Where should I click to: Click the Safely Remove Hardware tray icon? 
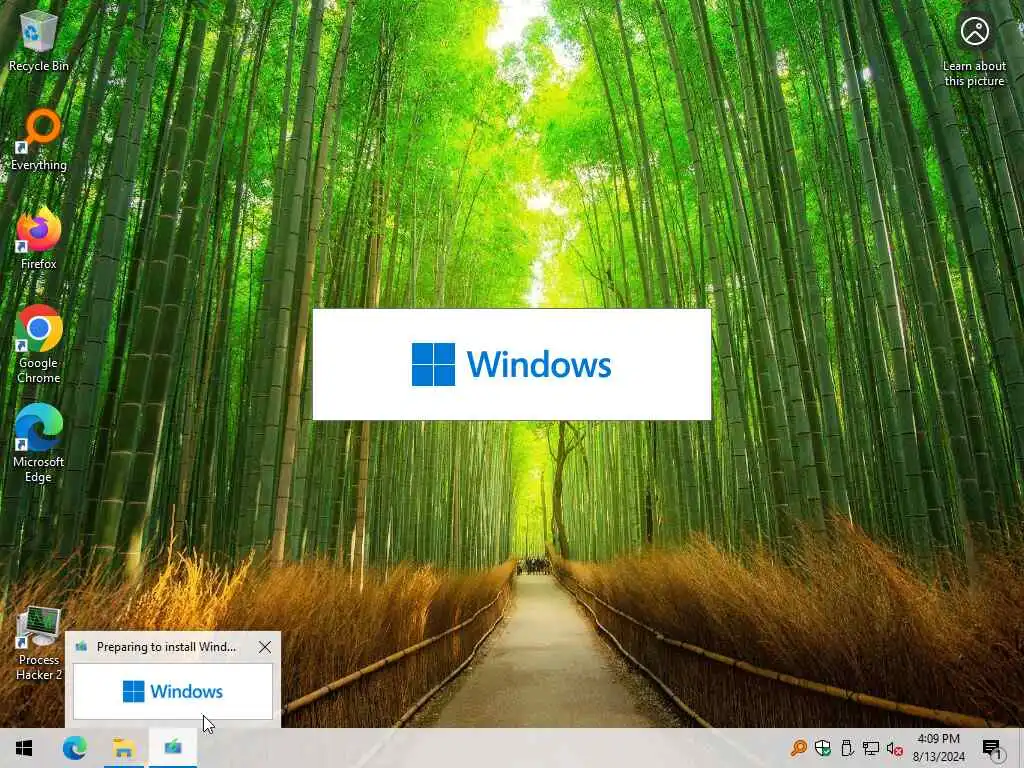coord(847,748)
